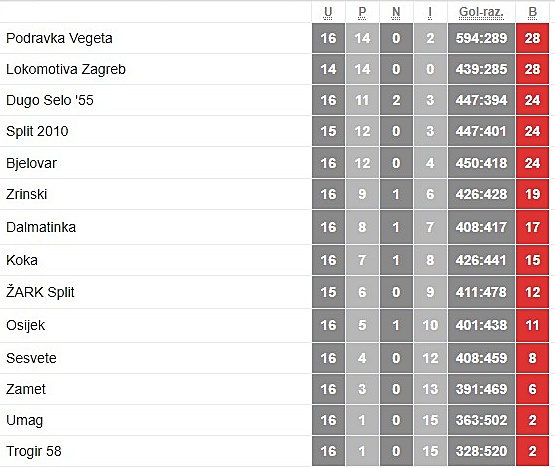
Task: Open the Dugo Selo '55 team entry
Action: tap(50, 100)
